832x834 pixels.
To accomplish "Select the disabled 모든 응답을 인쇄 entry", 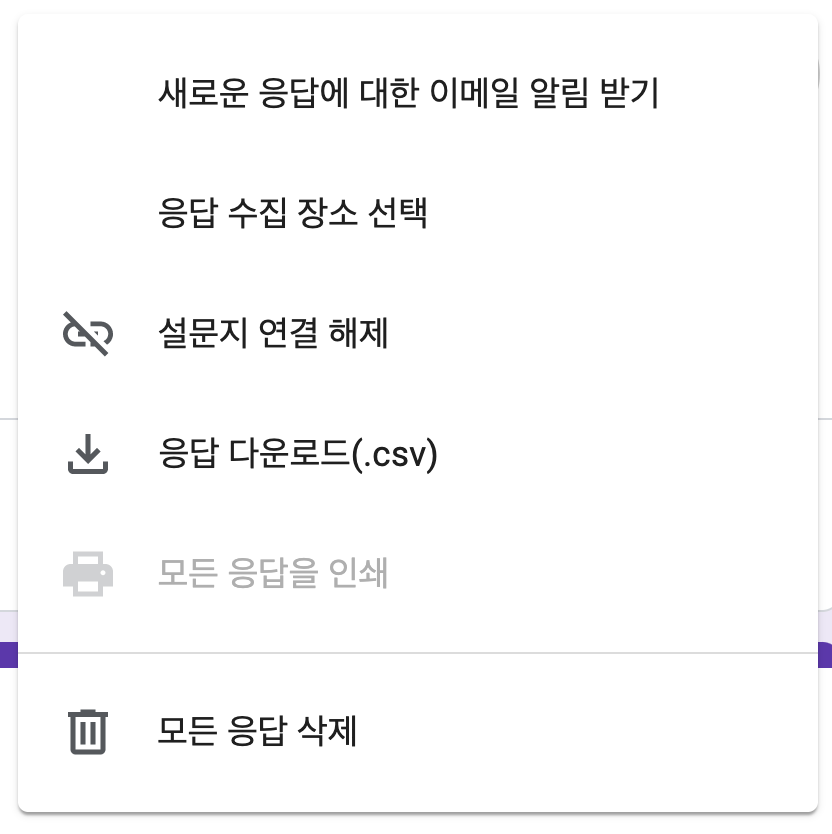I will (418, 574).
